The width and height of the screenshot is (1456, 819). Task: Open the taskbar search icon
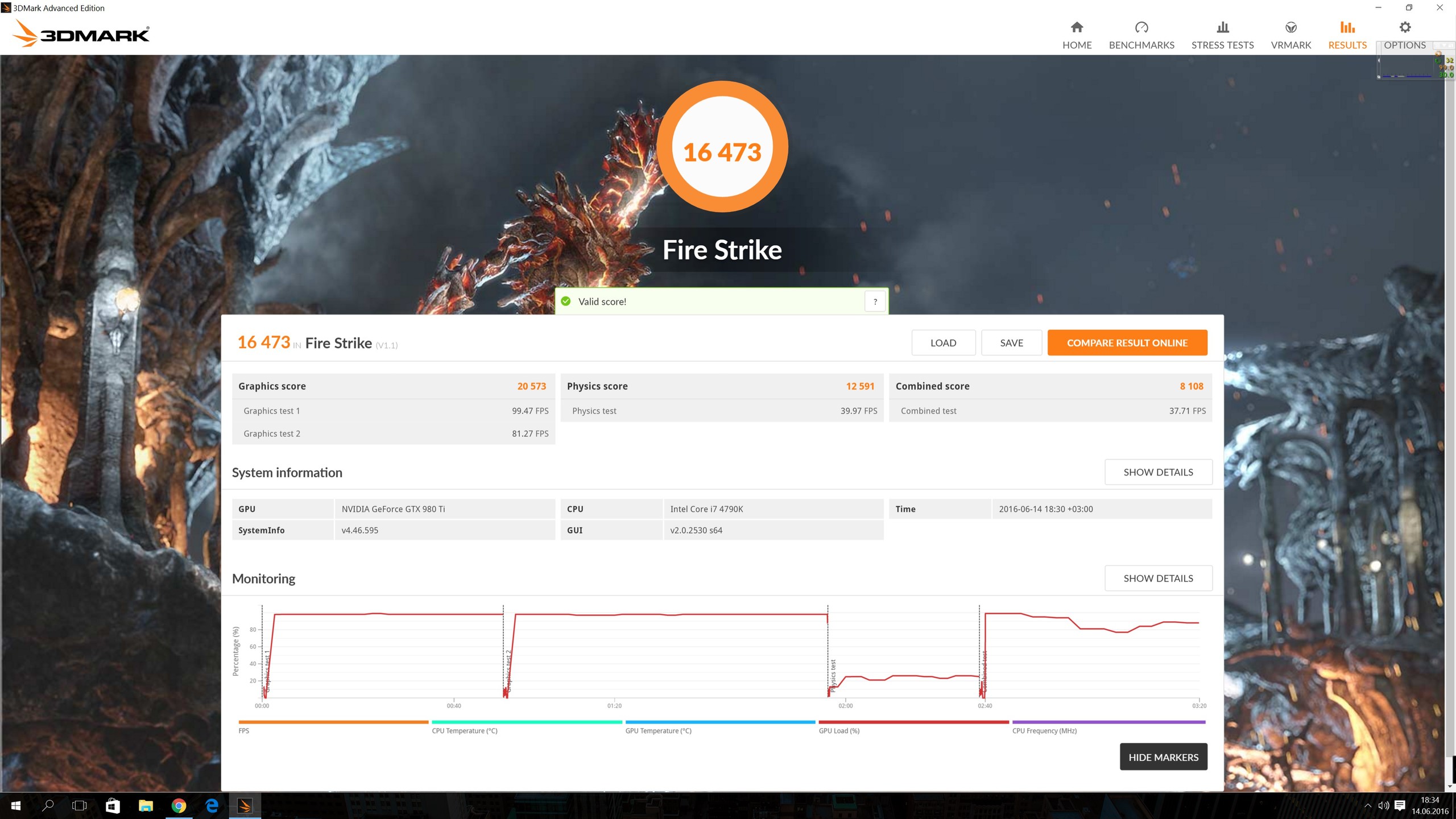[x=48, y=805]
